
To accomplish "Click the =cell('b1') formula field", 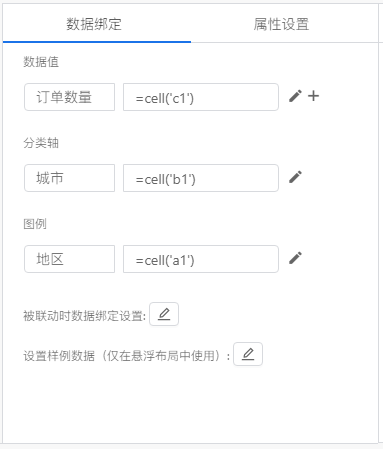I will click(201, 178).
